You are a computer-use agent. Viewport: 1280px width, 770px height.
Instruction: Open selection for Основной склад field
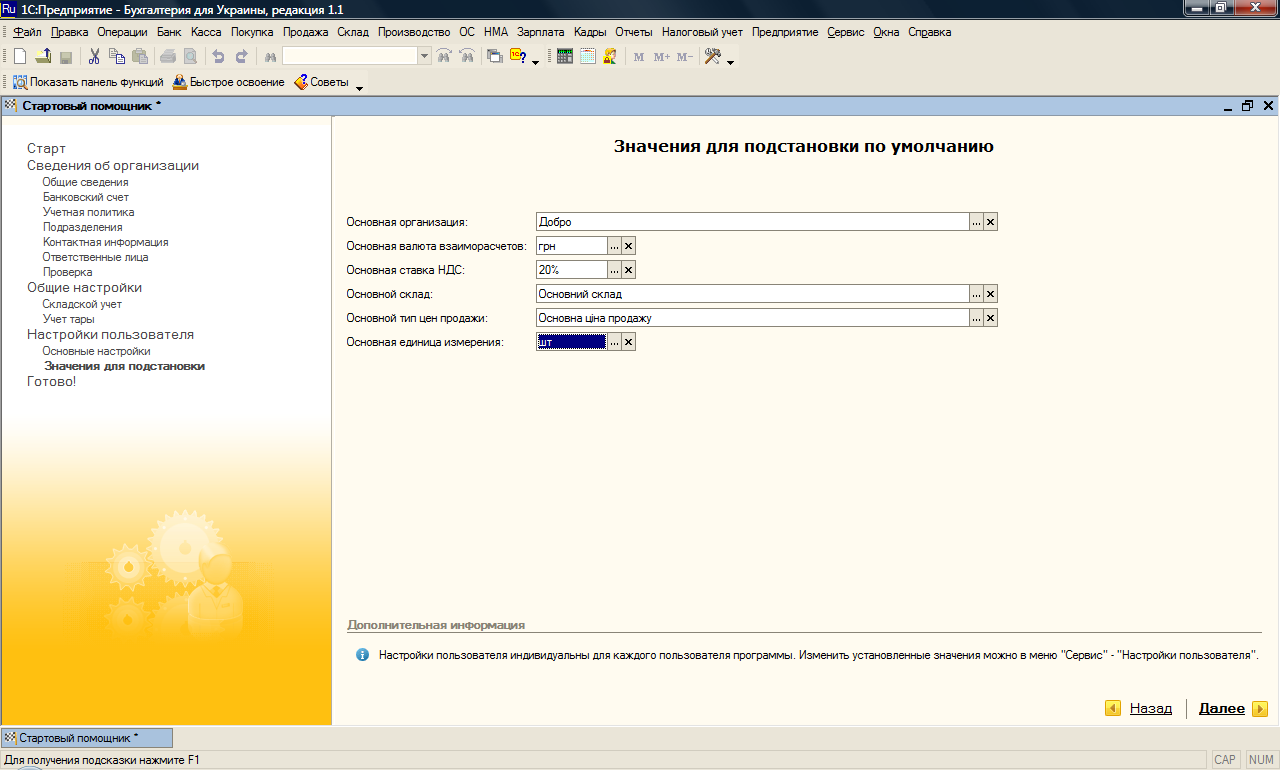976,294
